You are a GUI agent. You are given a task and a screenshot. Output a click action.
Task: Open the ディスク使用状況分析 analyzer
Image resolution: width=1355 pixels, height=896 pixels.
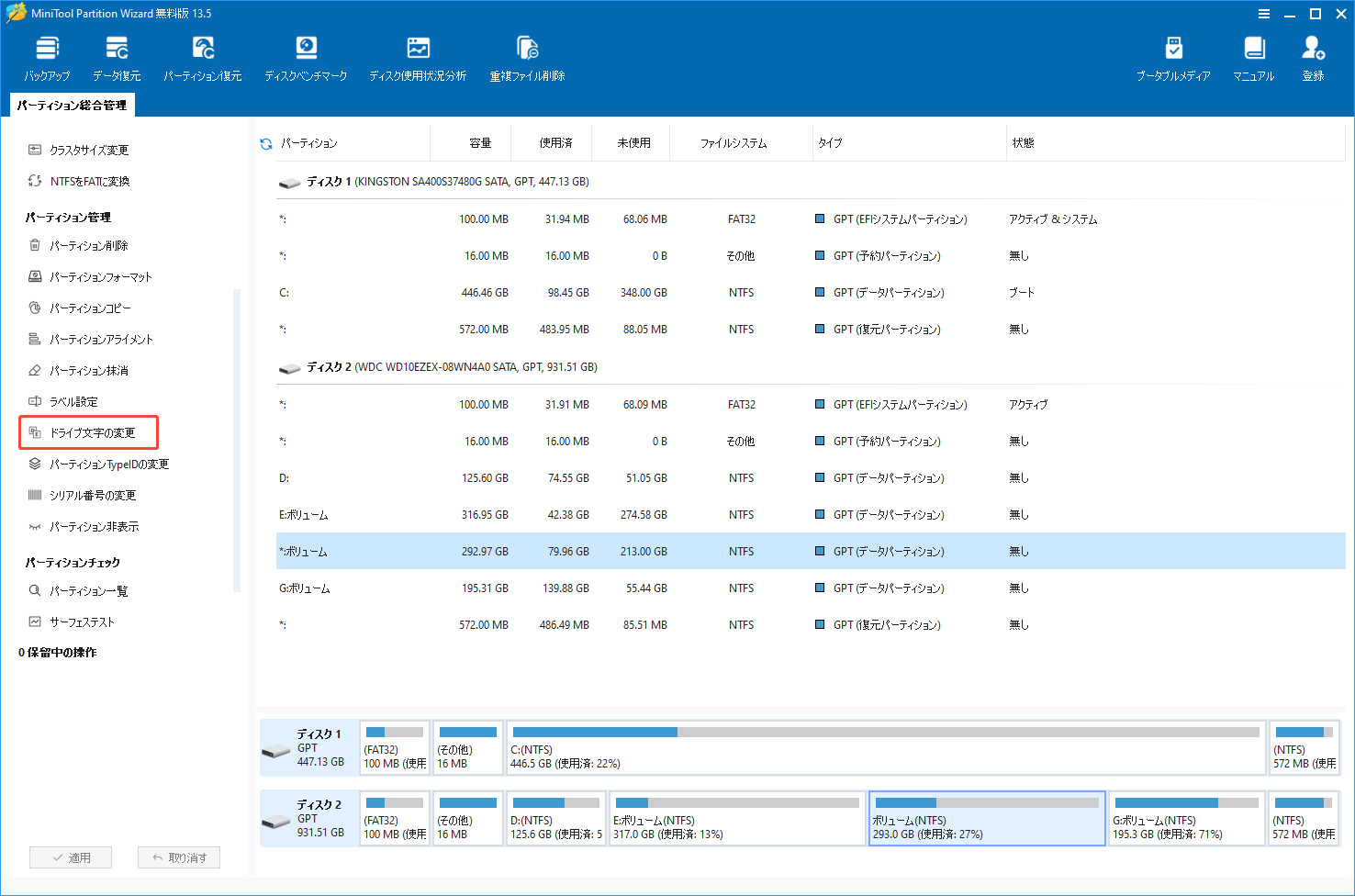click(x=418, y=57)
